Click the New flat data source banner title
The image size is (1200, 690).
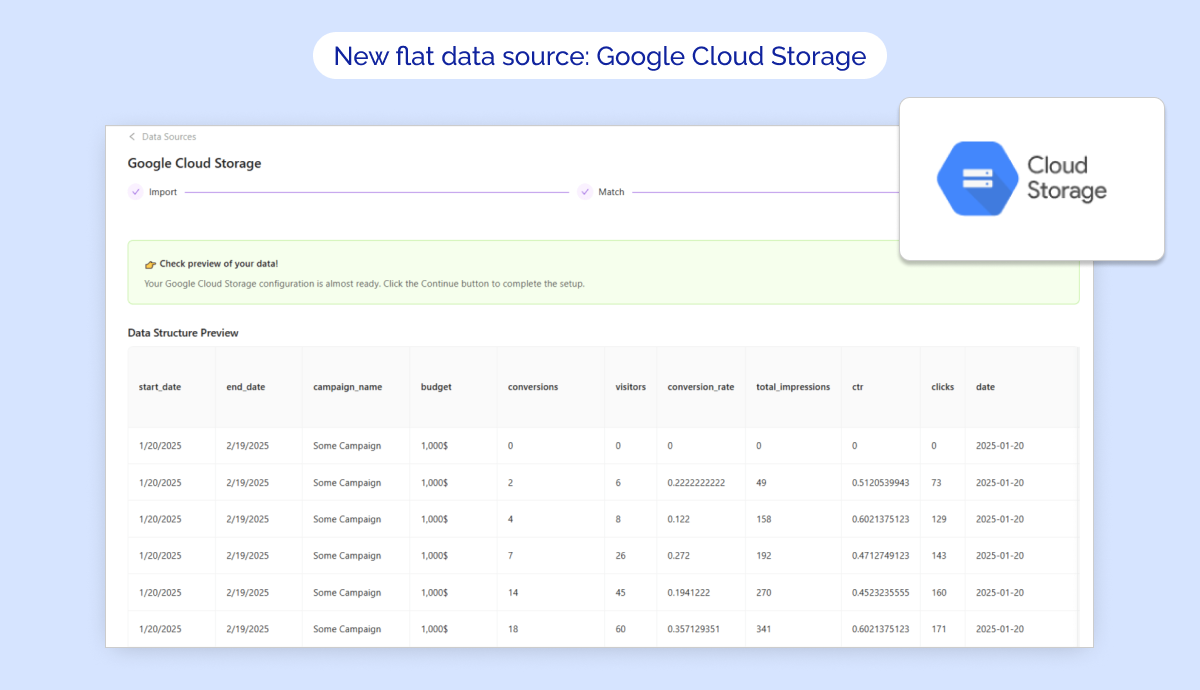[x=600, y=56]
